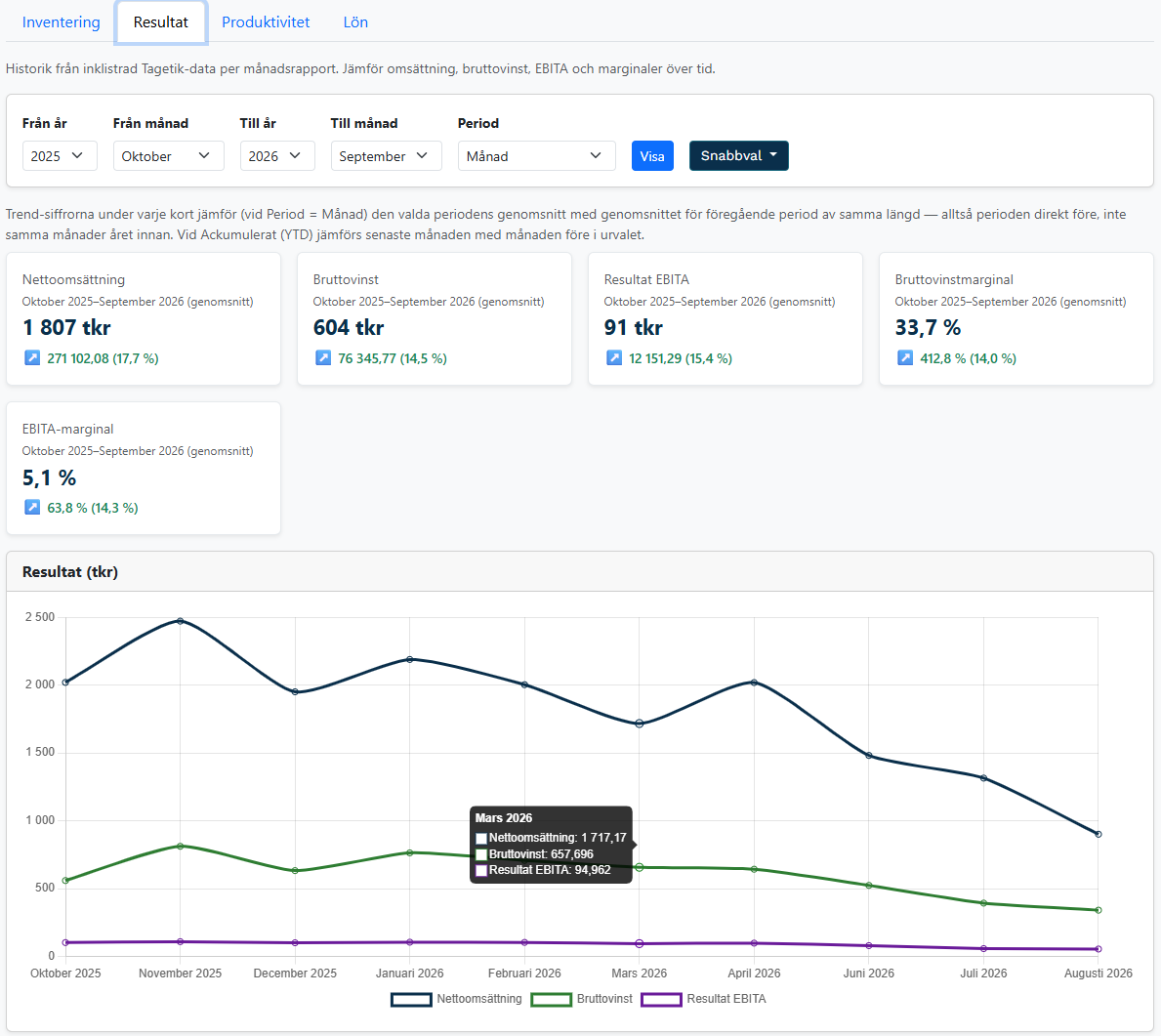Click the trend figure 76 345,77 (14,5 %)
This screenshot has width=1161, height=1036.
pyautogui.click(x=393, y=358)
